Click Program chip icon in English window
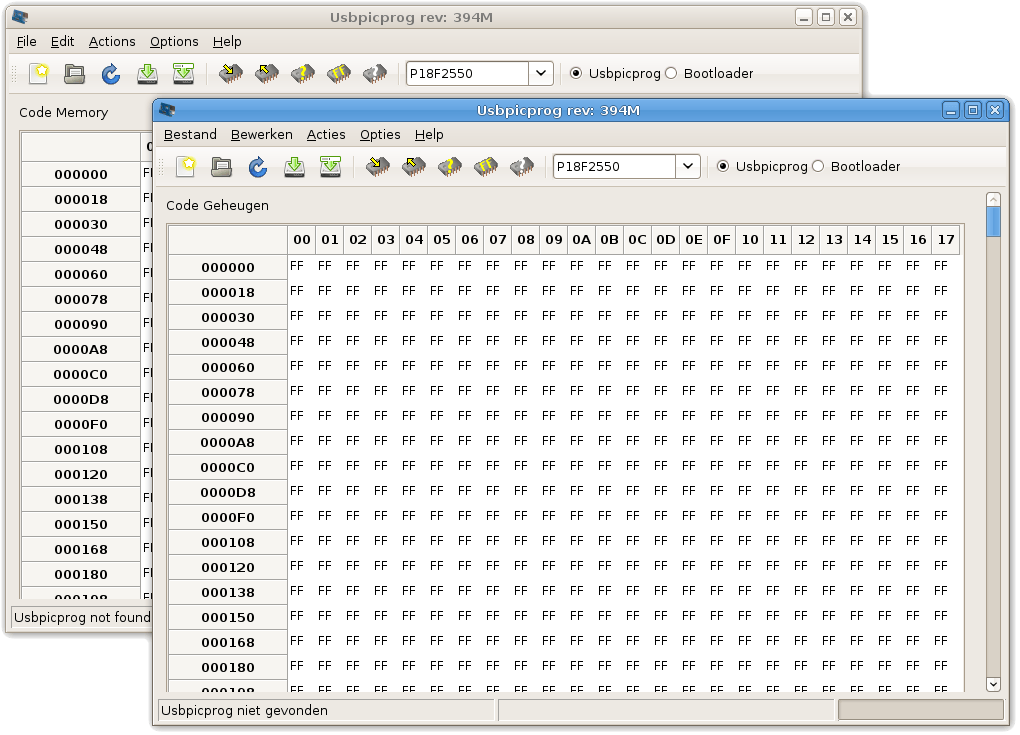Viewport: 1020px width, 735px height. tap(230, 74)
